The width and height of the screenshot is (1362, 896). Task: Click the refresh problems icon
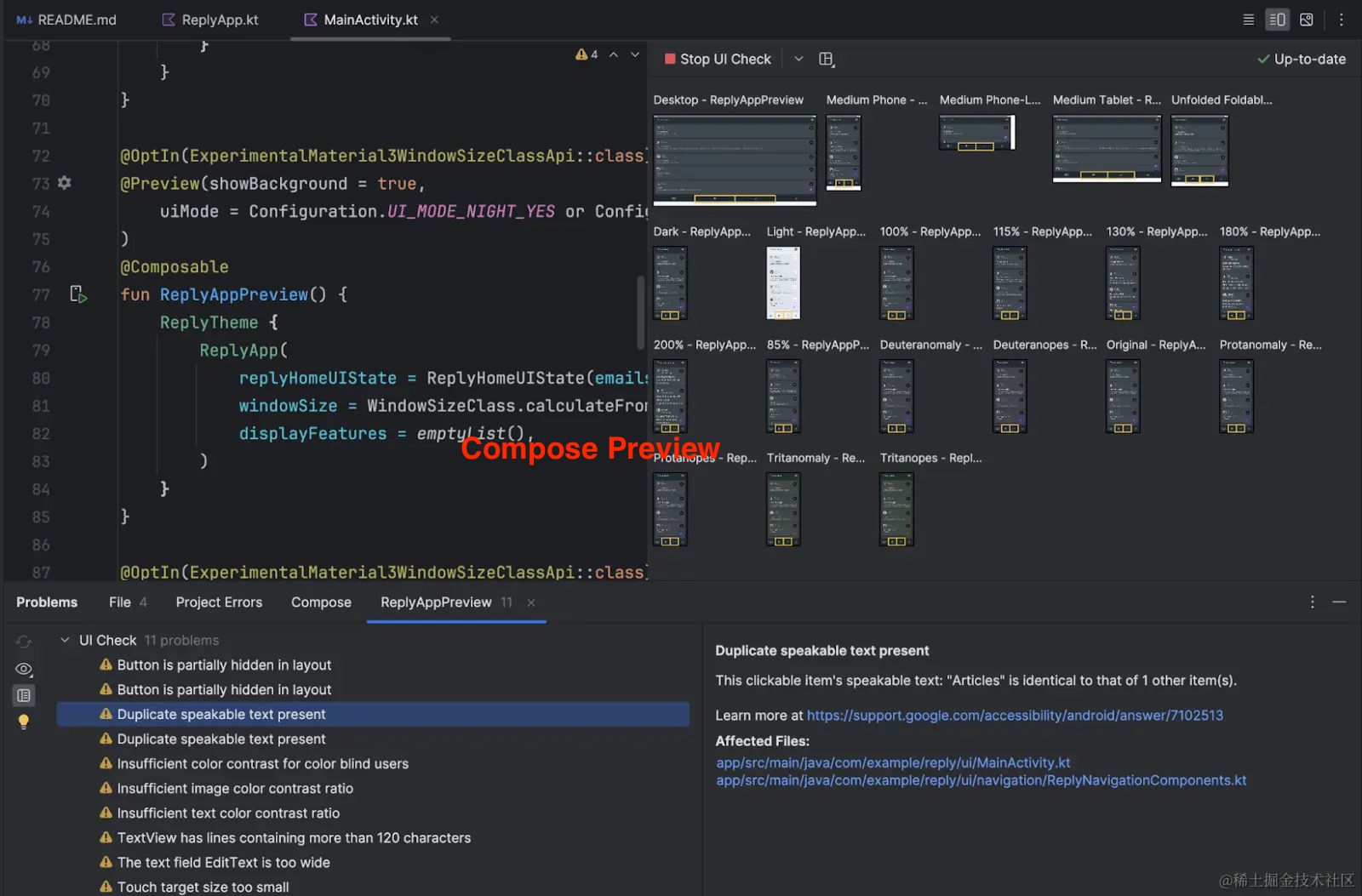[x=24, y=642]
